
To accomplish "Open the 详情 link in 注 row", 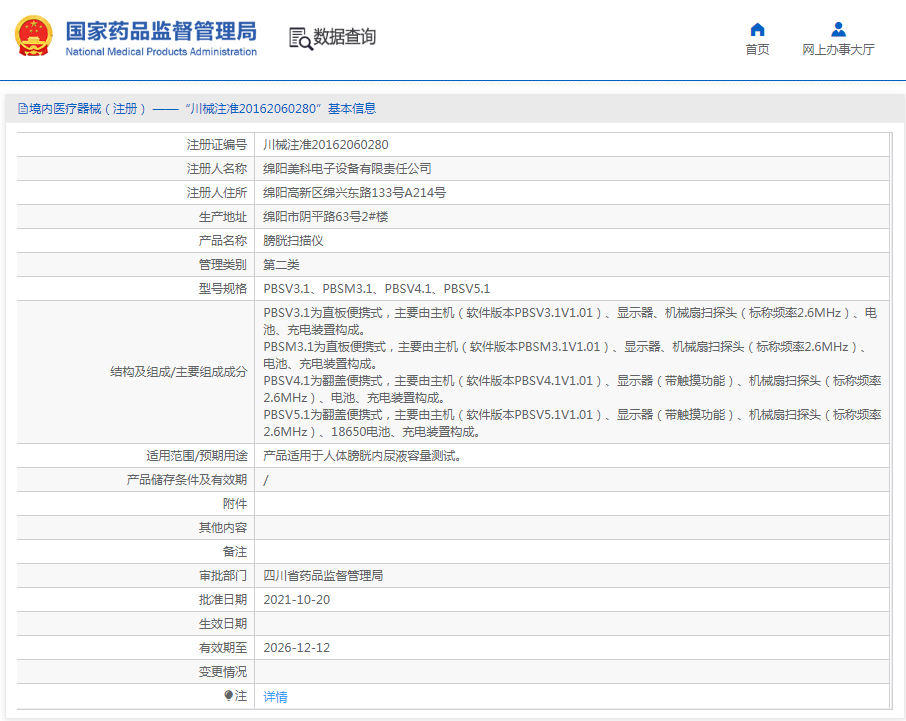I will (x=275, y=696).
